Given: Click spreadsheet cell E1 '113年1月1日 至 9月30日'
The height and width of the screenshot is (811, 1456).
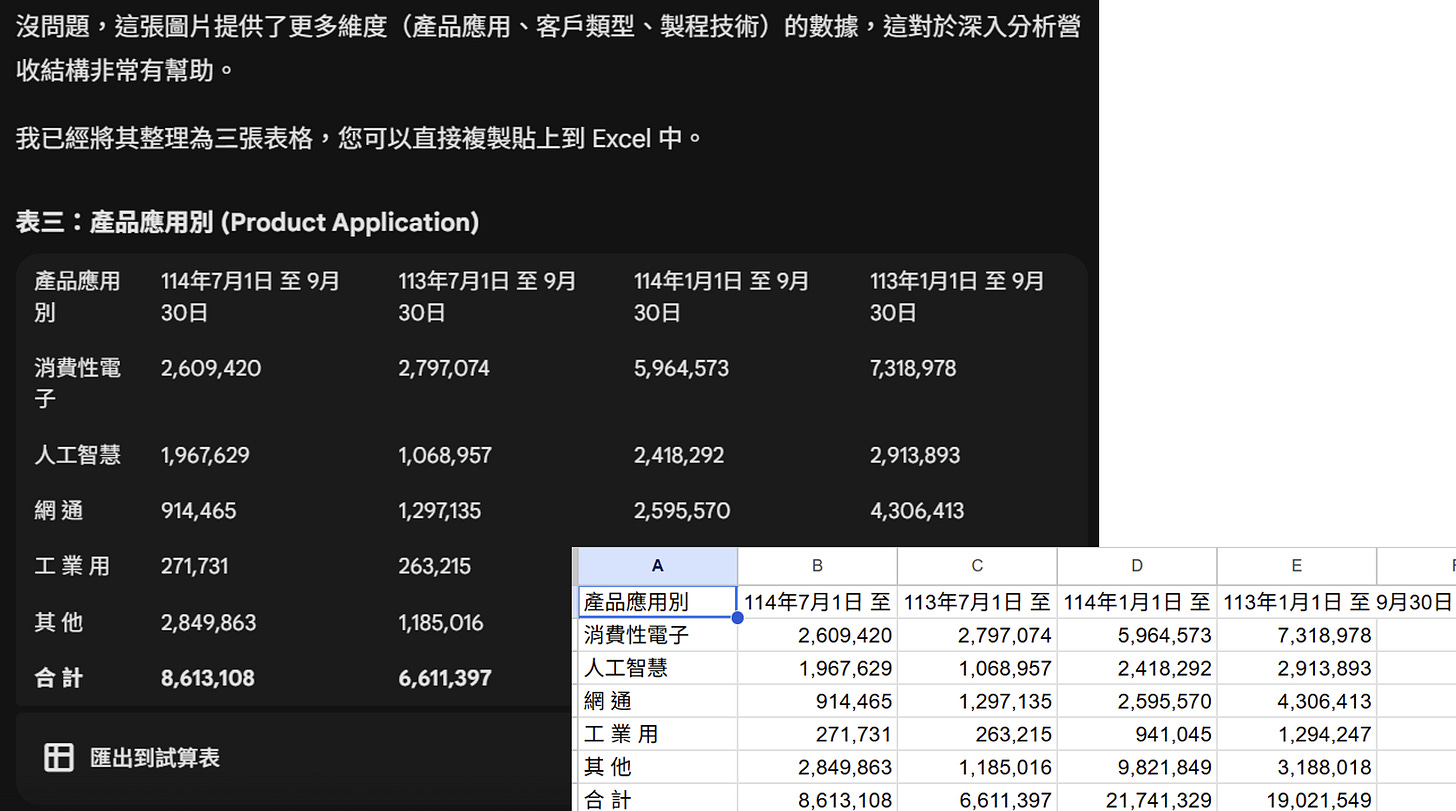Looking at the screenshot, I should click(1297, 602).
